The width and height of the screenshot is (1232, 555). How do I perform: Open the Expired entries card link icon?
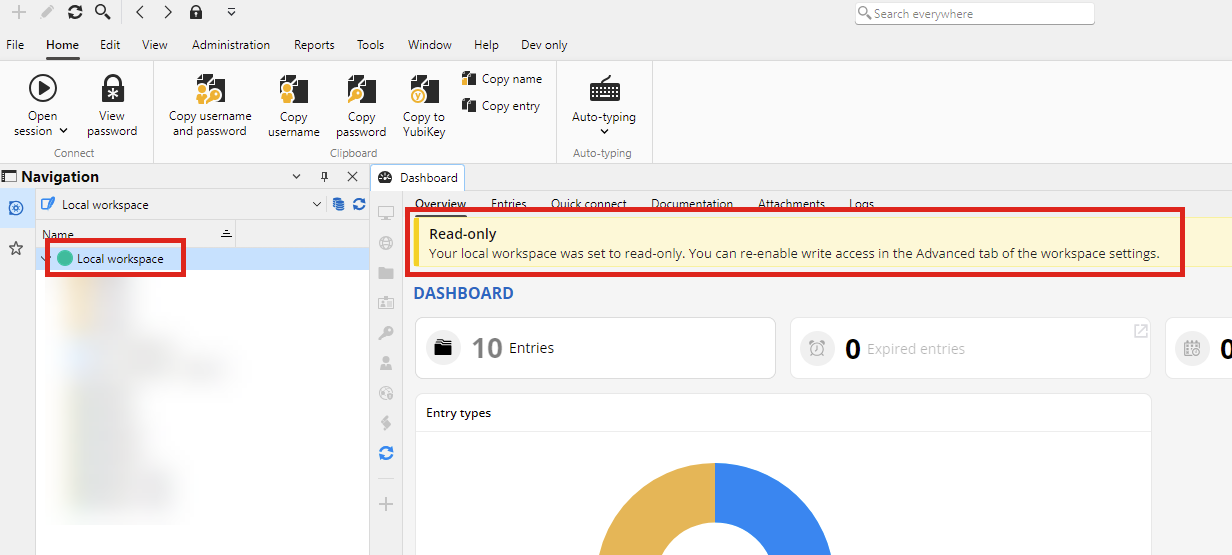(x=1141, y=331)
